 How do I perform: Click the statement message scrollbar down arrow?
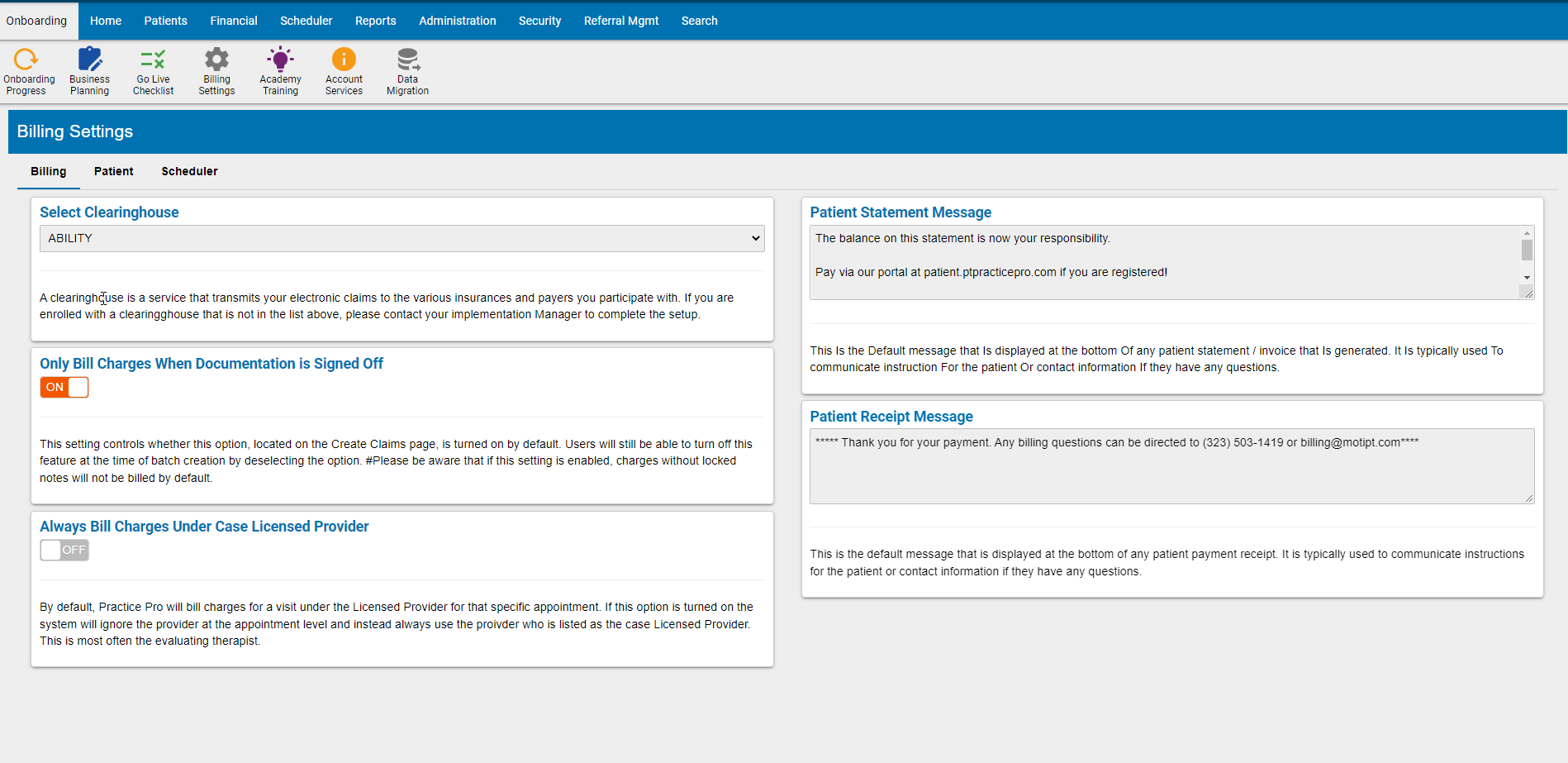(x=1528, y=279)
